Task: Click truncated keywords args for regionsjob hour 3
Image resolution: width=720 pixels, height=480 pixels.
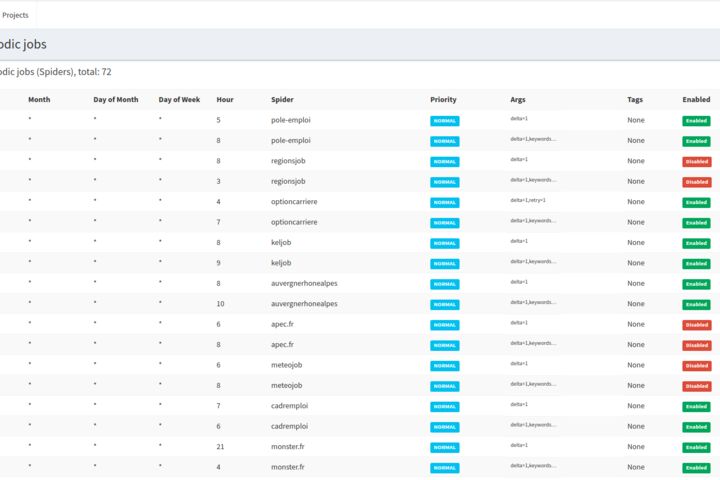Action: (533, 180)
